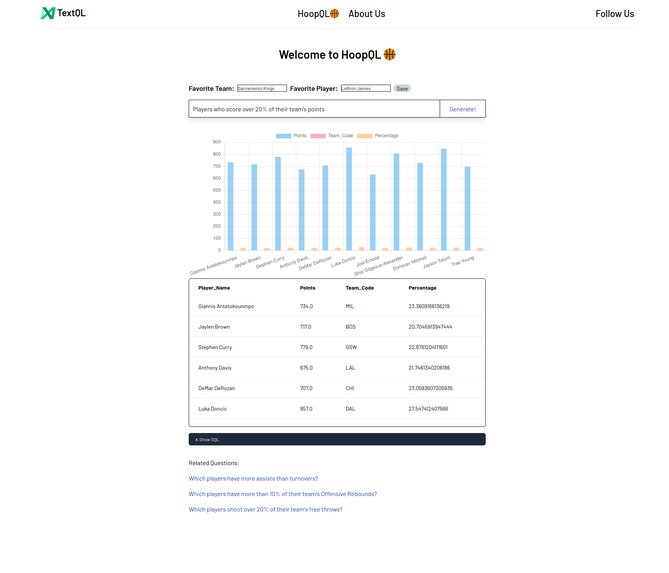Click the 734.0 points value

(x=306, y=306)
